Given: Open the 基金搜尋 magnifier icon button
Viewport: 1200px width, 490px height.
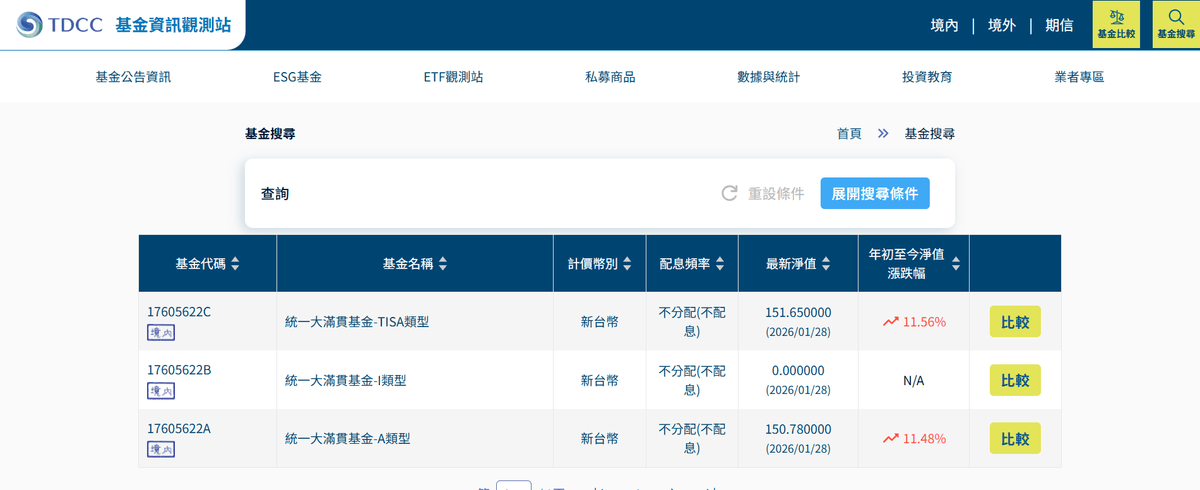Looking at the screenshot, I should [x=1176, y=25].
